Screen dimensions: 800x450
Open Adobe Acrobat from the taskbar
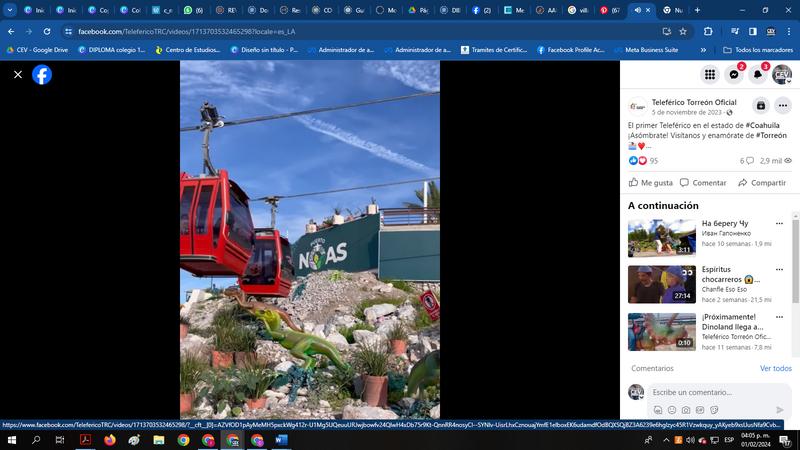[x=85, y=440]
